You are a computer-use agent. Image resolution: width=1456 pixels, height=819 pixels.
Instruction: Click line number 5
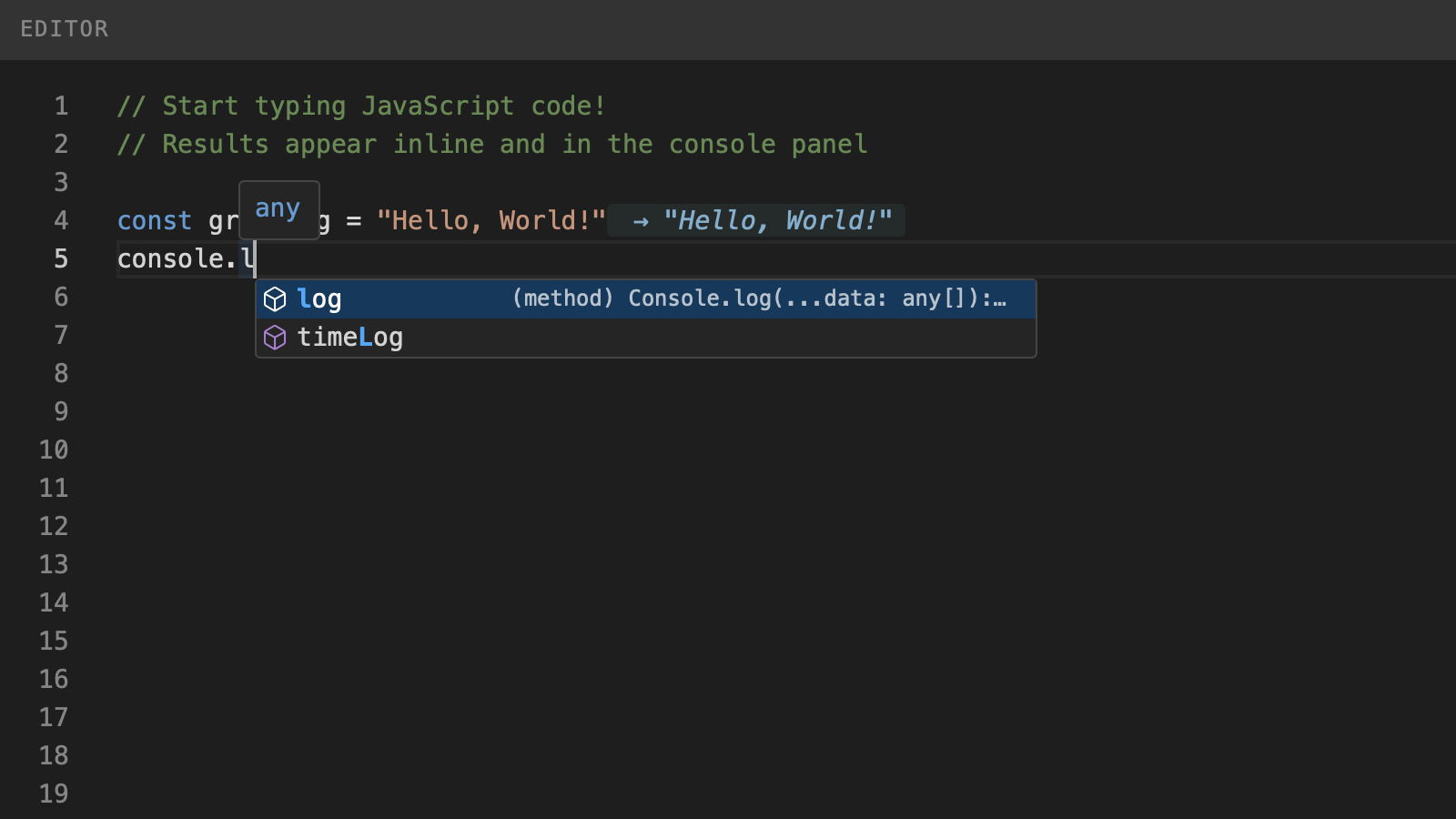click(x=61, y=258)
